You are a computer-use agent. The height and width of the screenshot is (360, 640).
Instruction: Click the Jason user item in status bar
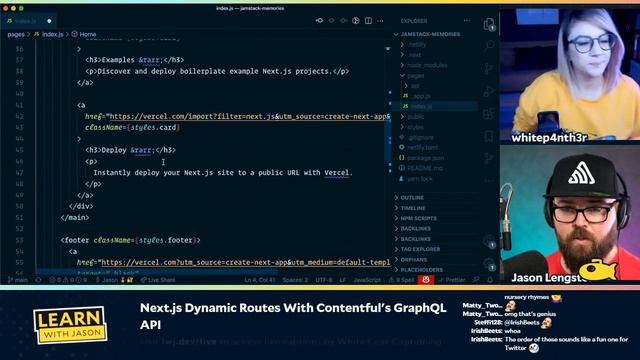(114, 280)
